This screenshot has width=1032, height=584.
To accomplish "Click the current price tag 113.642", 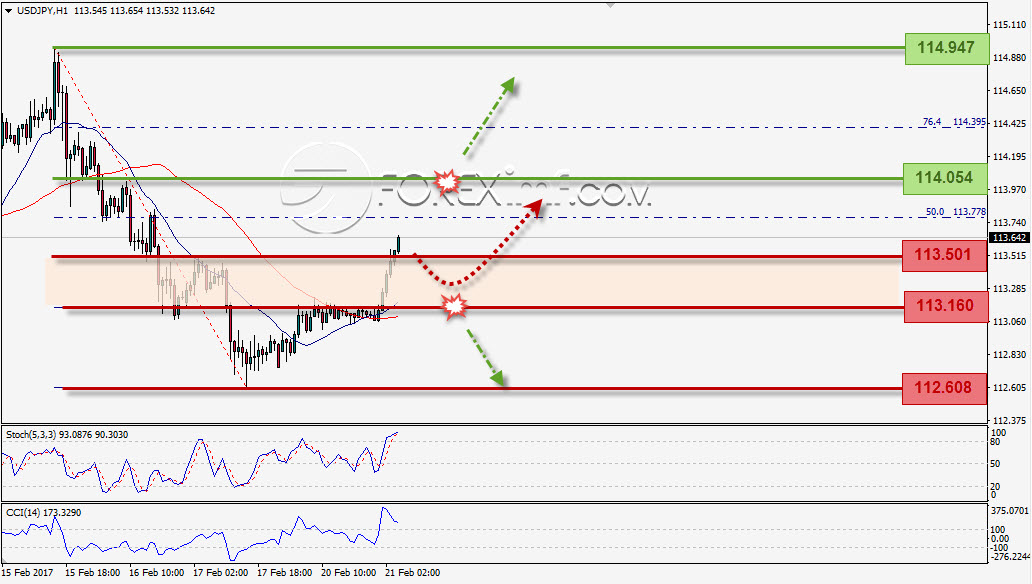I will point(1009,238).
